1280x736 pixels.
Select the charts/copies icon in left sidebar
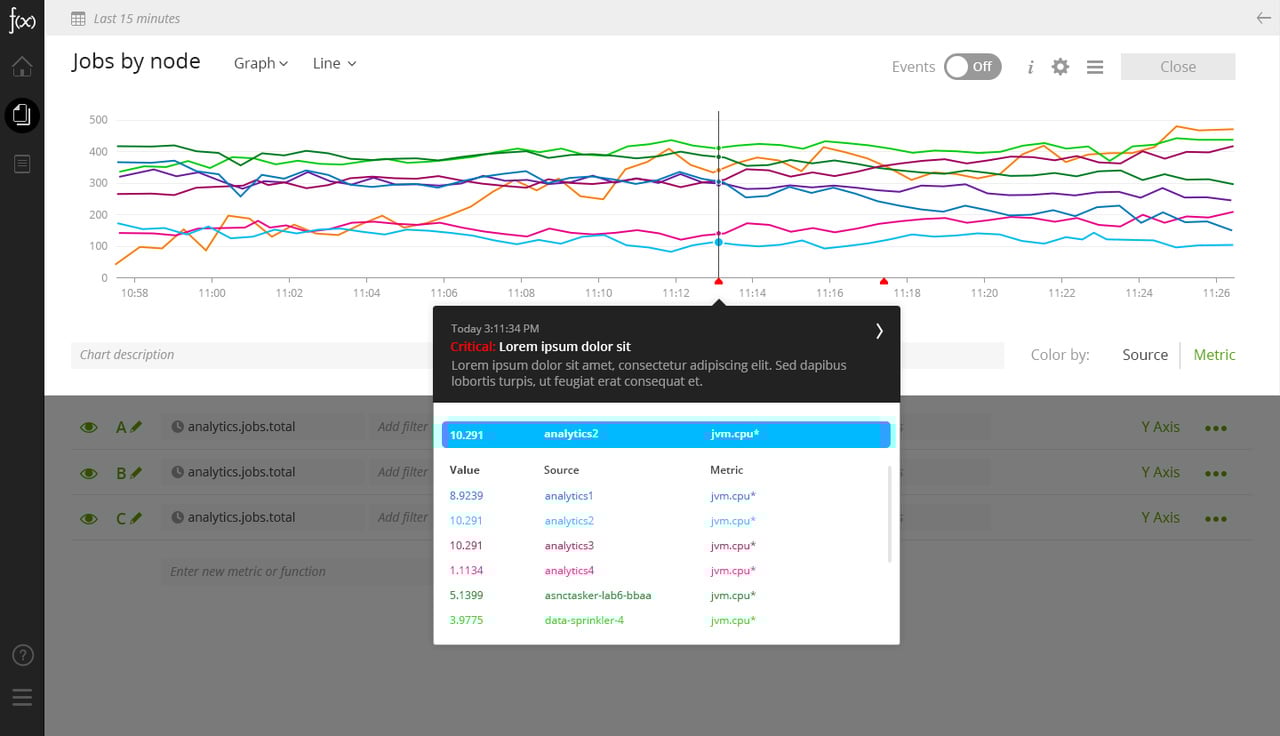21,114
